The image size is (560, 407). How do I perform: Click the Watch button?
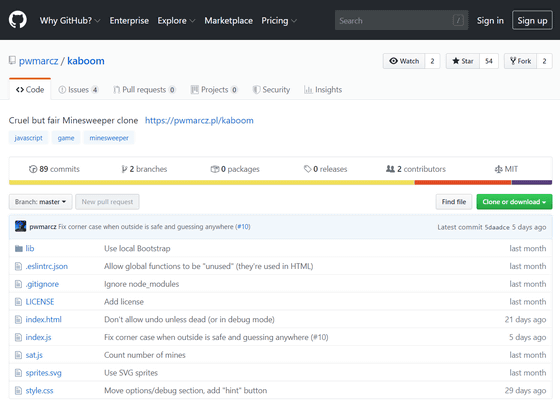click(404, 61)
